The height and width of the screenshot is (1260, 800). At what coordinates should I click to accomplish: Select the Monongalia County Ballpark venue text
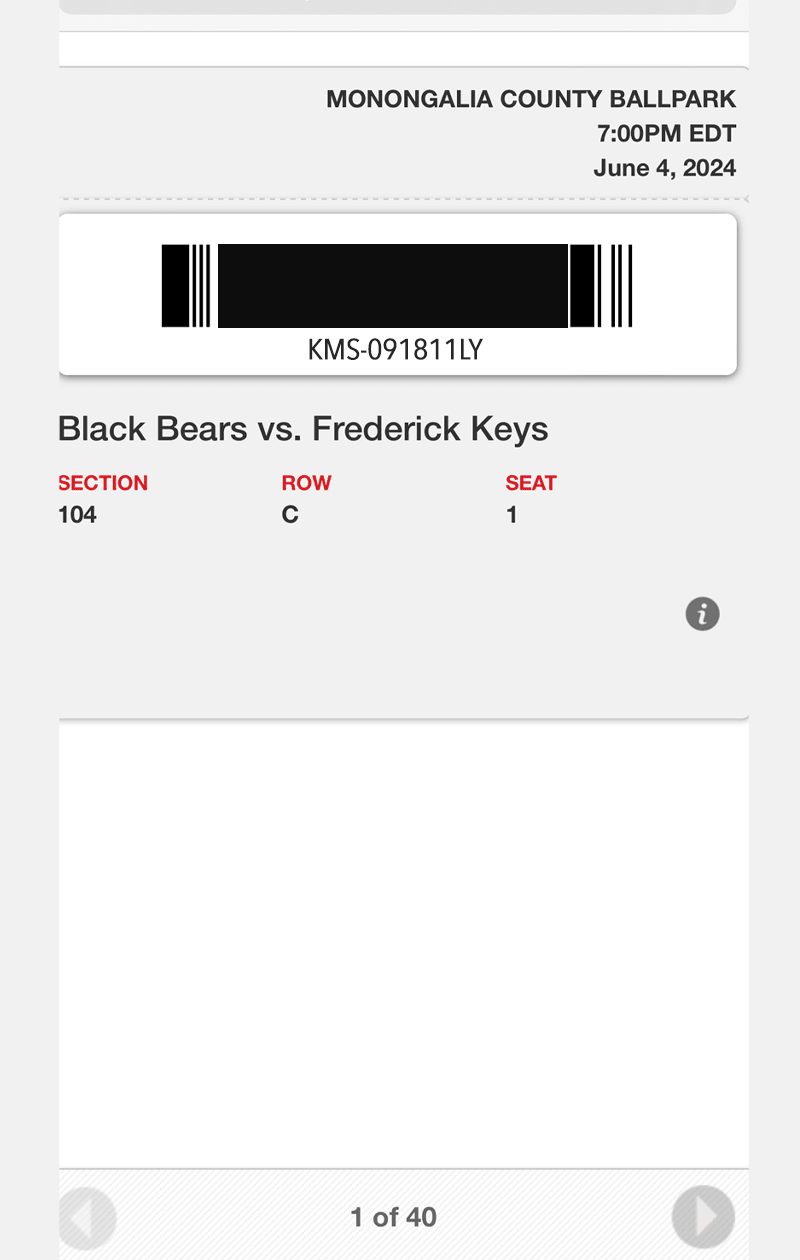pos(531,99)
